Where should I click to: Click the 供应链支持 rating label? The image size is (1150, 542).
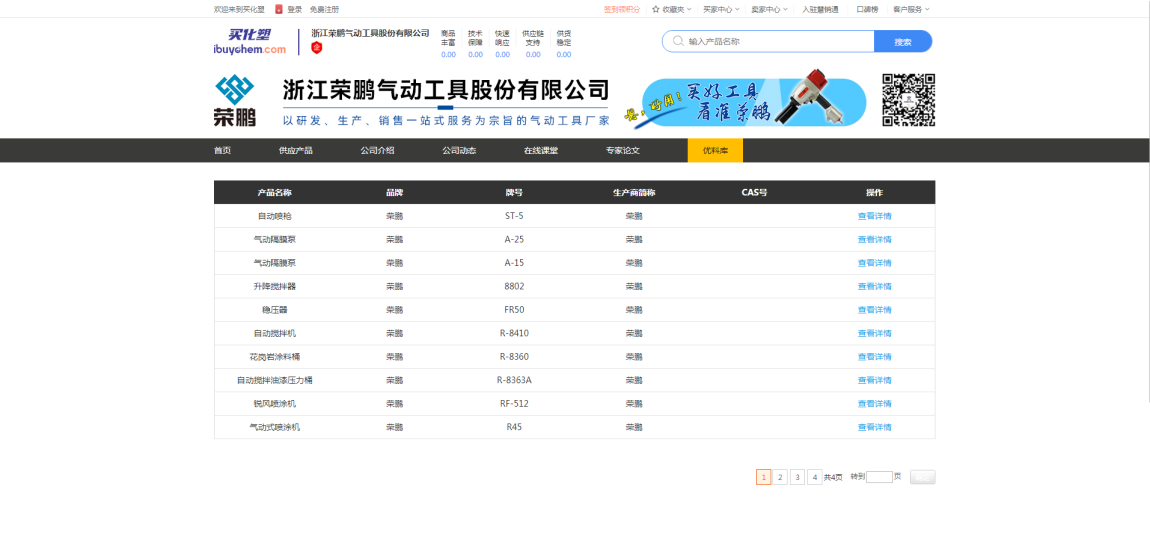point(533,38)
